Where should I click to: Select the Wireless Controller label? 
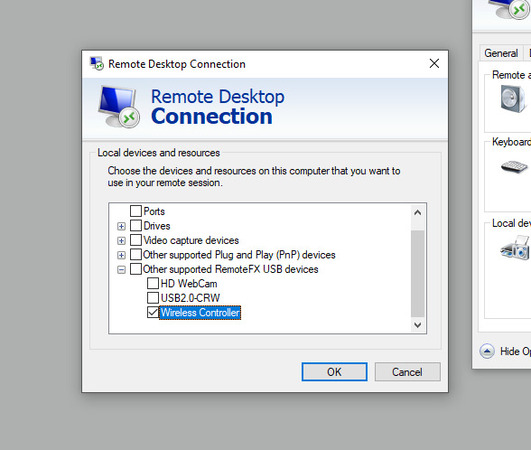click(x=200, y=312)
